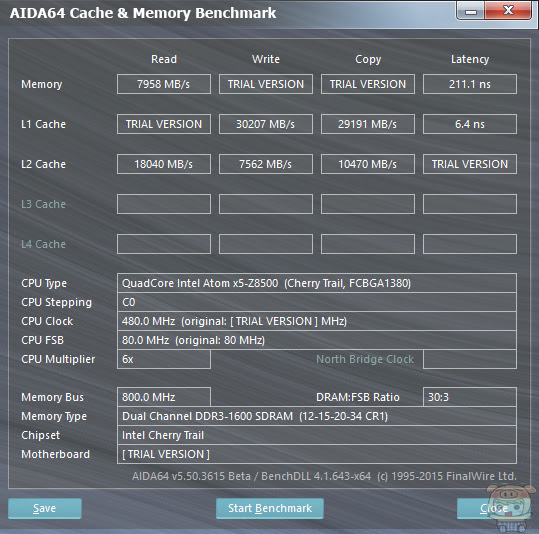Select L2 Cache Copy 10470 MB/s
Screen dimensions: 539x534
click(x=368, y=164)
